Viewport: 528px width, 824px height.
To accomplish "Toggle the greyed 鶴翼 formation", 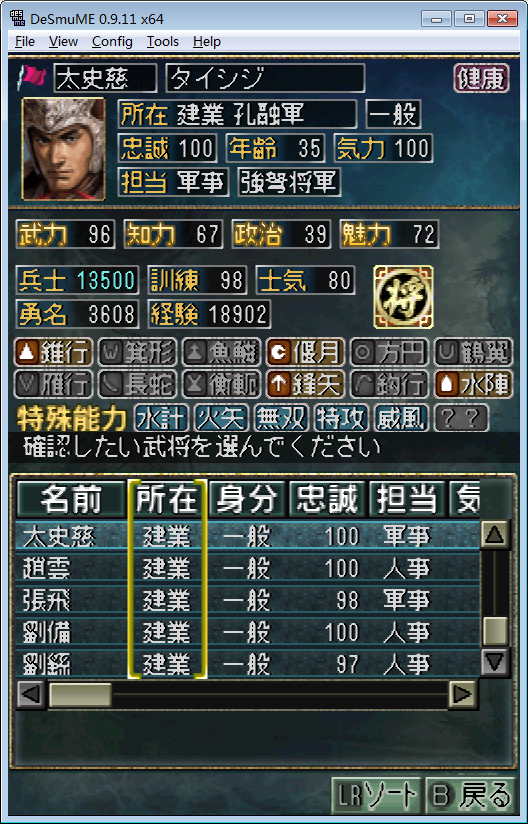I will pos(473,353).
